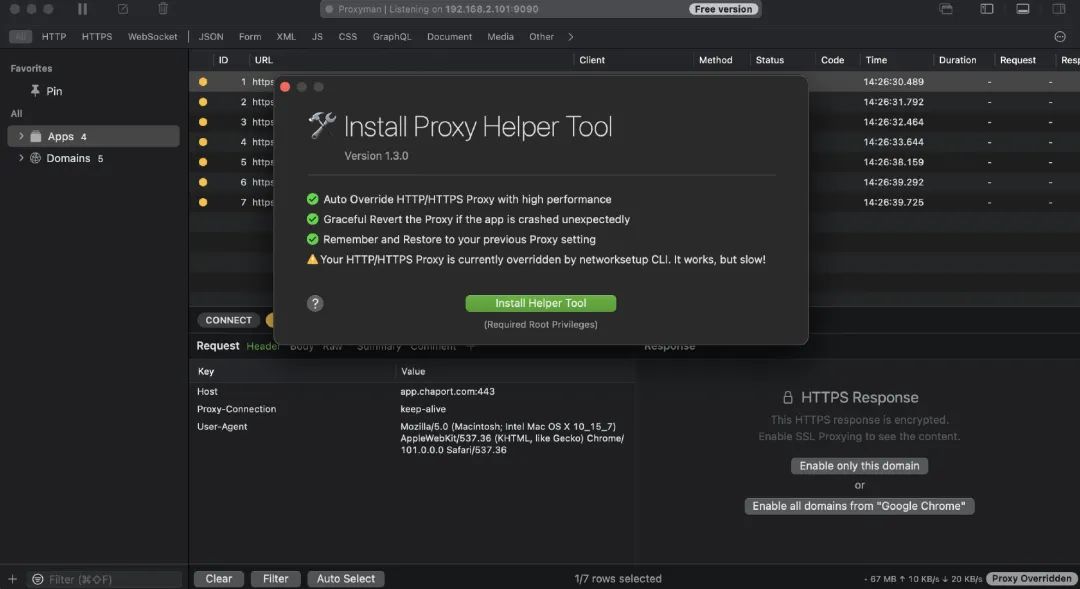
Task: Click the User-Agent key
Action: (222, 426)
